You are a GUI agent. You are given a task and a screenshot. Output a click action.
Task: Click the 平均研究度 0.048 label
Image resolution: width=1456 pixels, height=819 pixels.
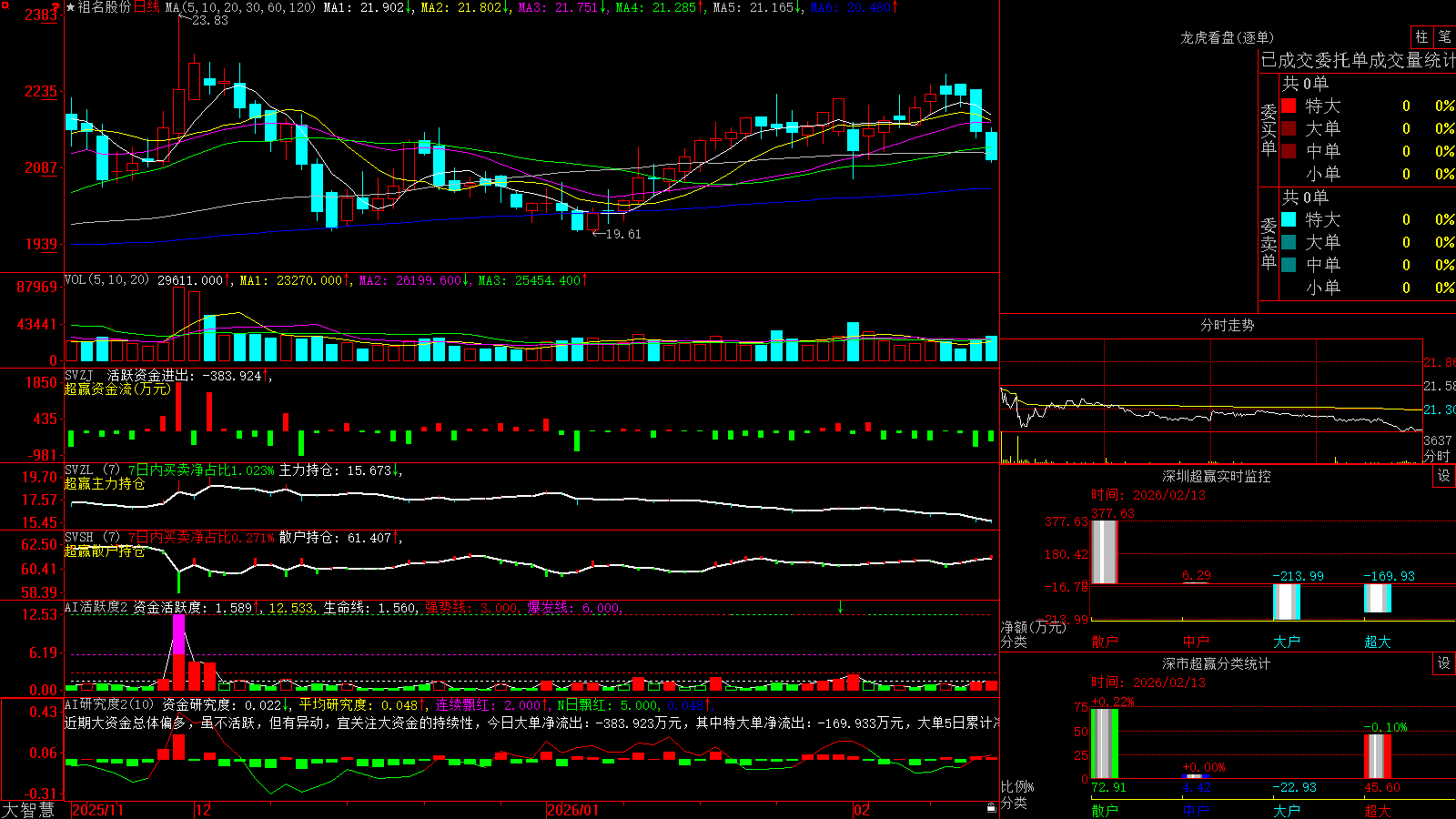pyautogui.click(x=362, y=704)
